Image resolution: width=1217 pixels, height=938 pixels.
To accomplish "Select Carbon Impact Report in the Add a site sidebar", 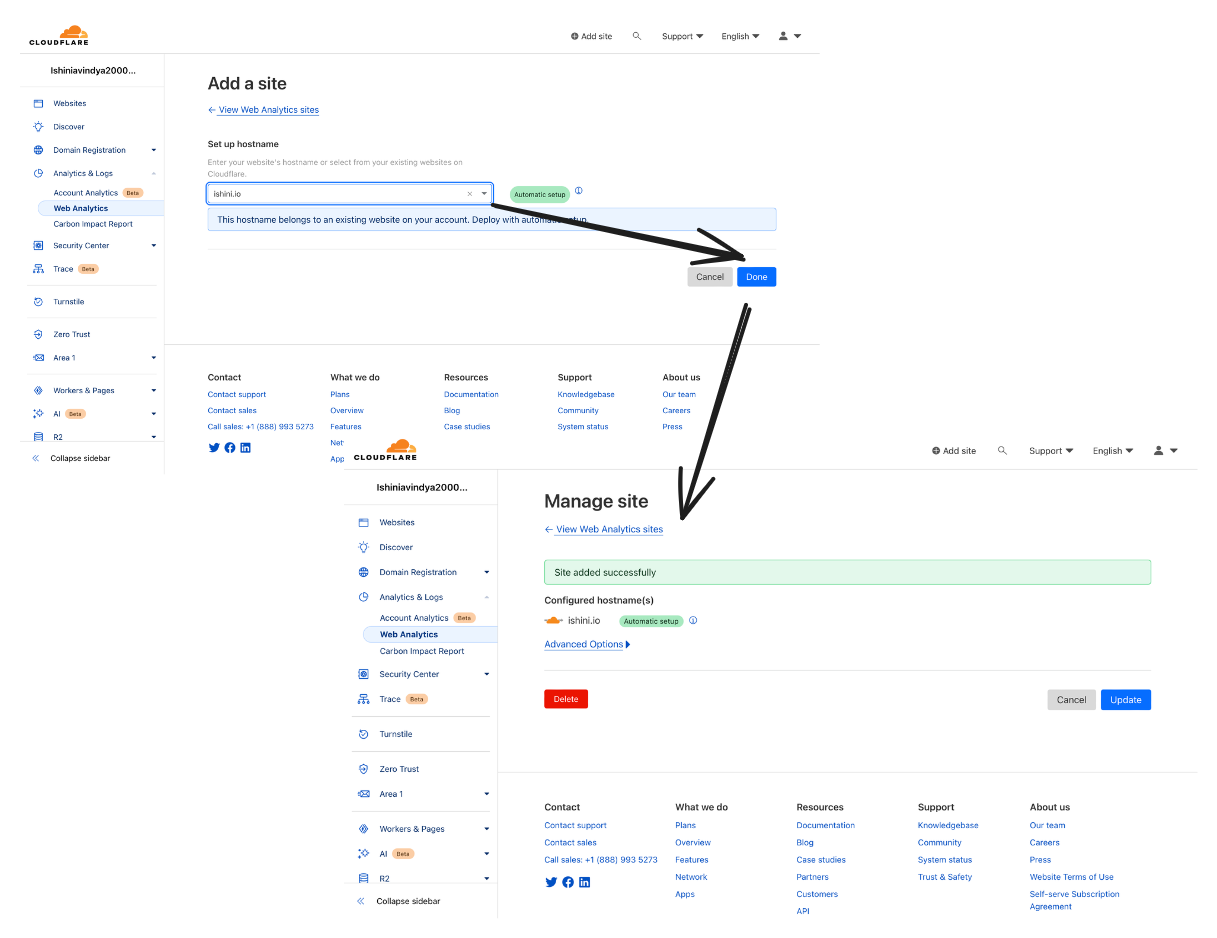I will 93,224.
